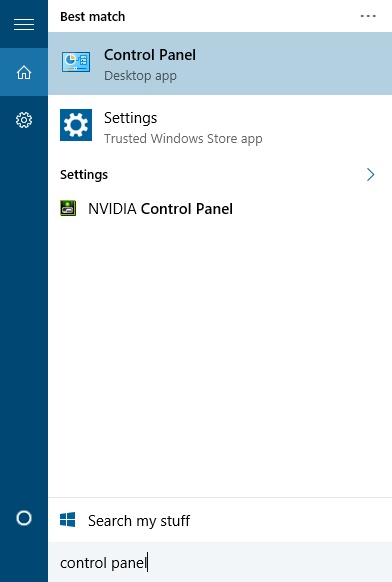Click the green NVIDIA icon
The width and height of the screenshot is (392, 582).
click(x=68, y=208)
